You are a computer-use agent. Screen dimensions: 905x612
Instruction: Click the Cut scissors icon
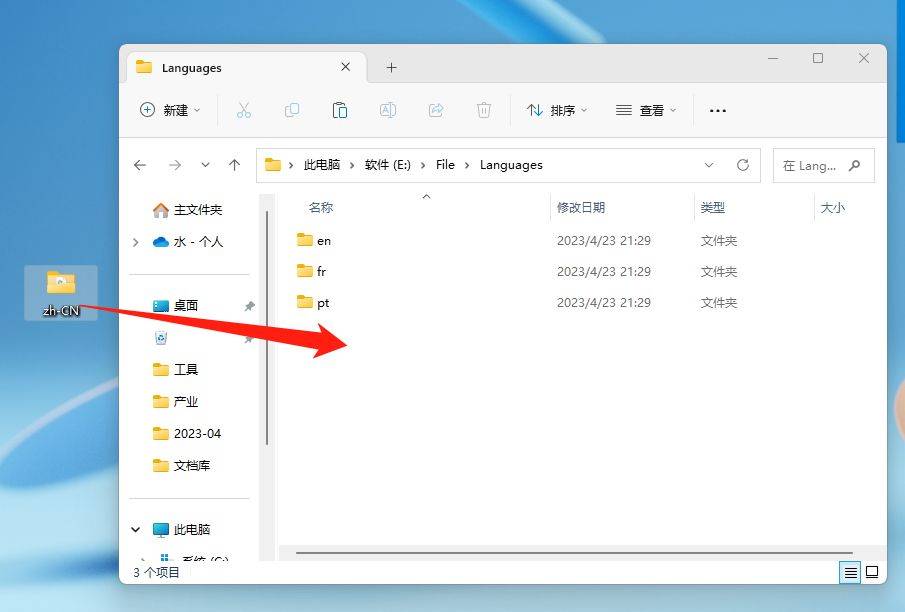coord(244,110)
